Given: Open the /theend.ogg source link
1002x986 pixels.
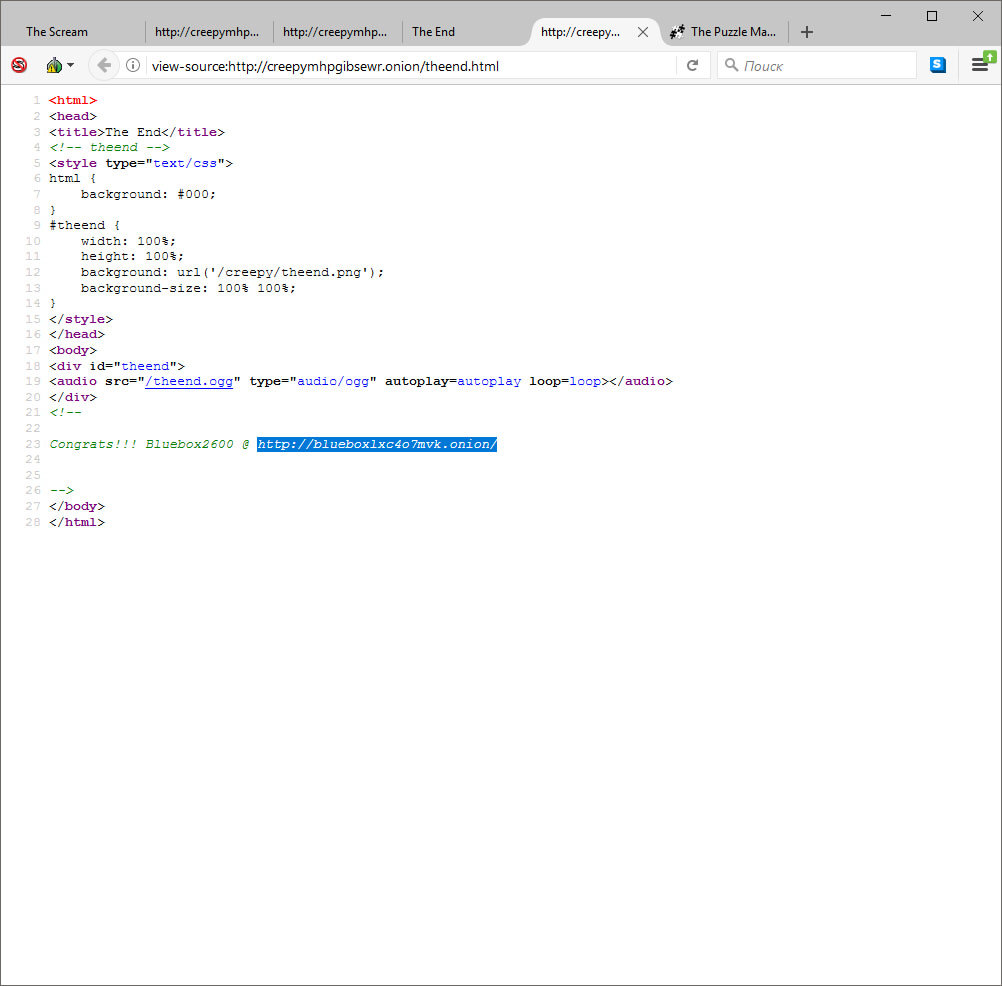Looking at the screenshot, I should (x=189, y=381).
